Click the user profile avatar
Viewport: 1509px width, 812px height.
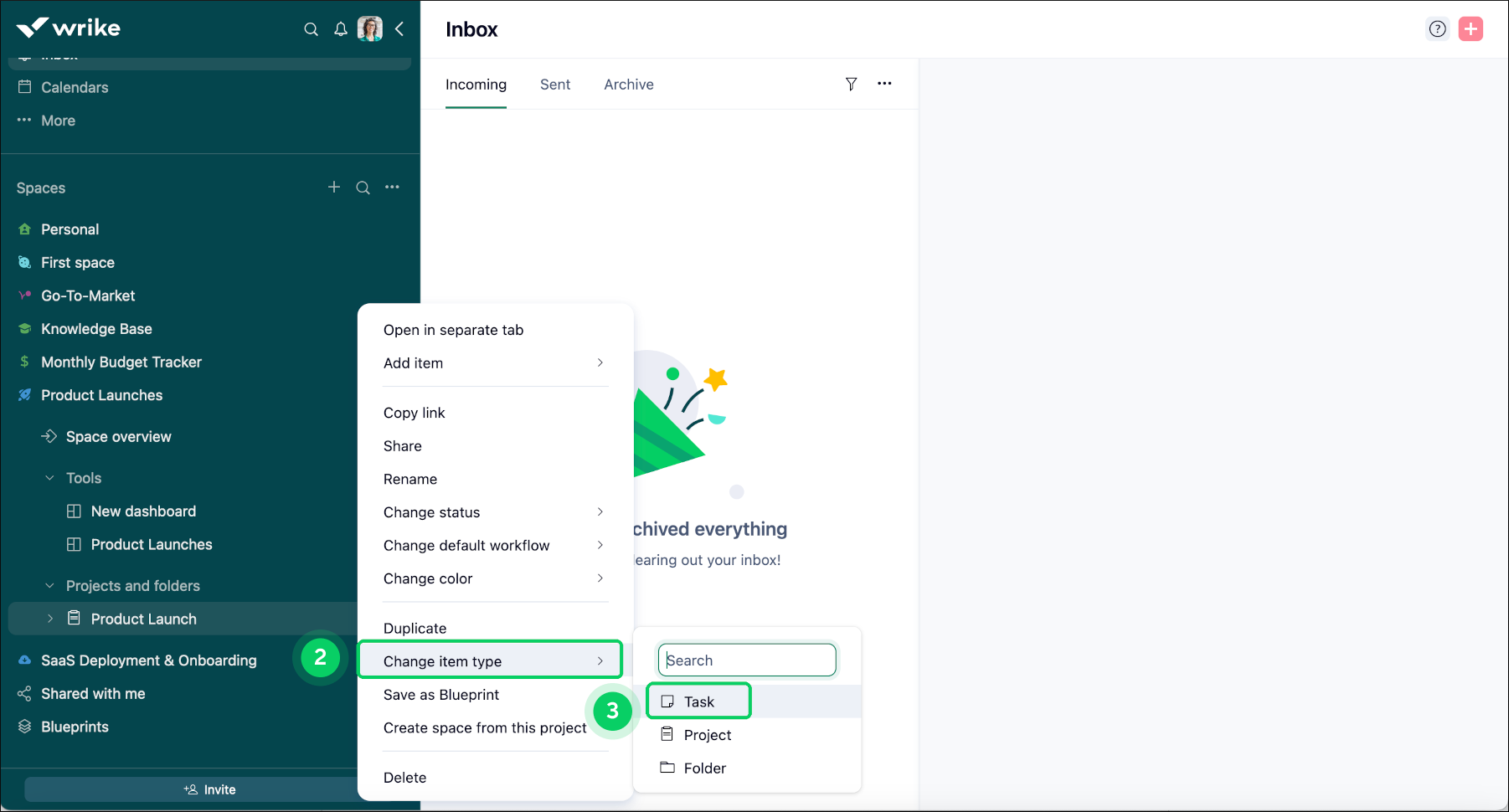(369, 29)
